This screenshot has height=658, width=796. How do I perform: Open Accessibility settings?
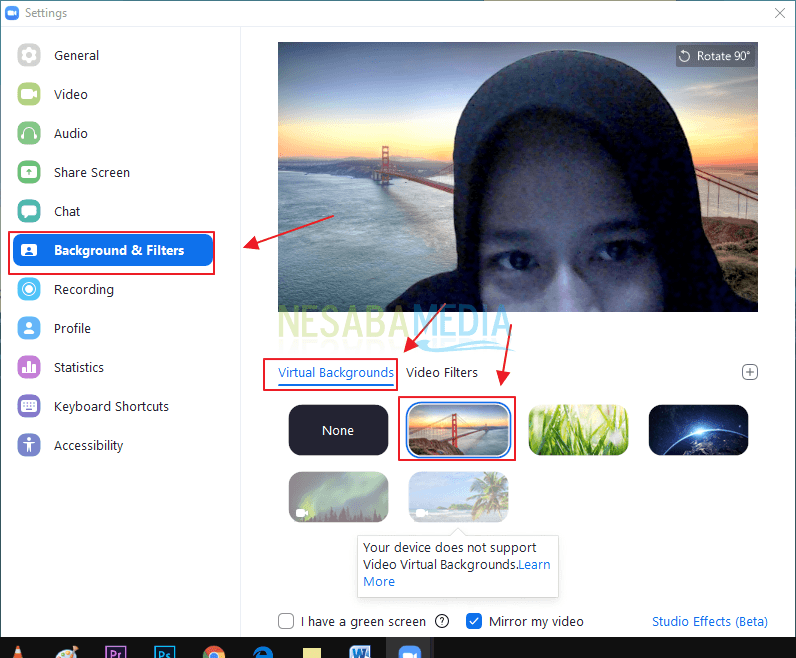pyautogui.click(x=88, y=446)
